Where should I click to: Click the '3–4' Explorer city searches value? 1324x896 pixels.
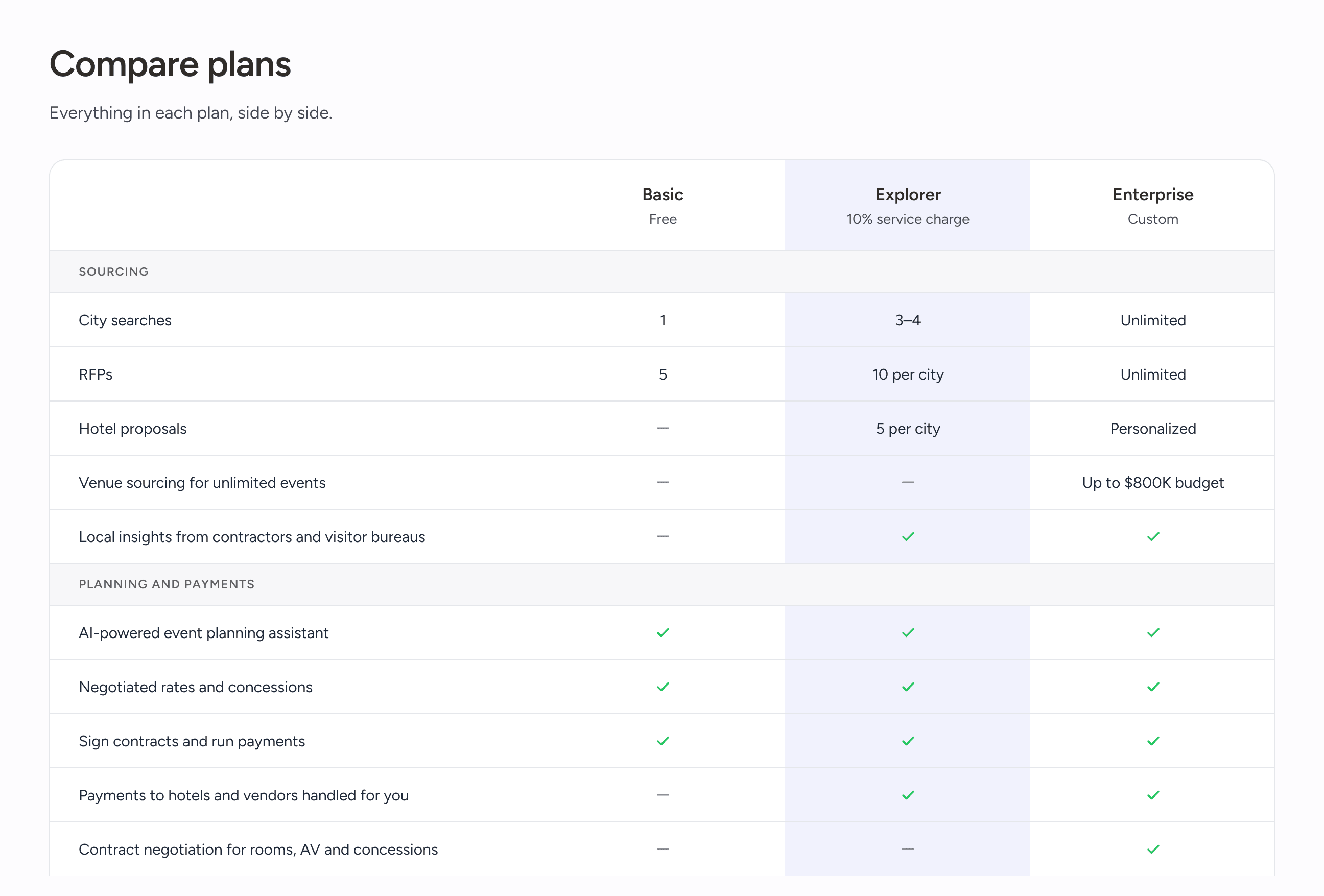(908, 320)
